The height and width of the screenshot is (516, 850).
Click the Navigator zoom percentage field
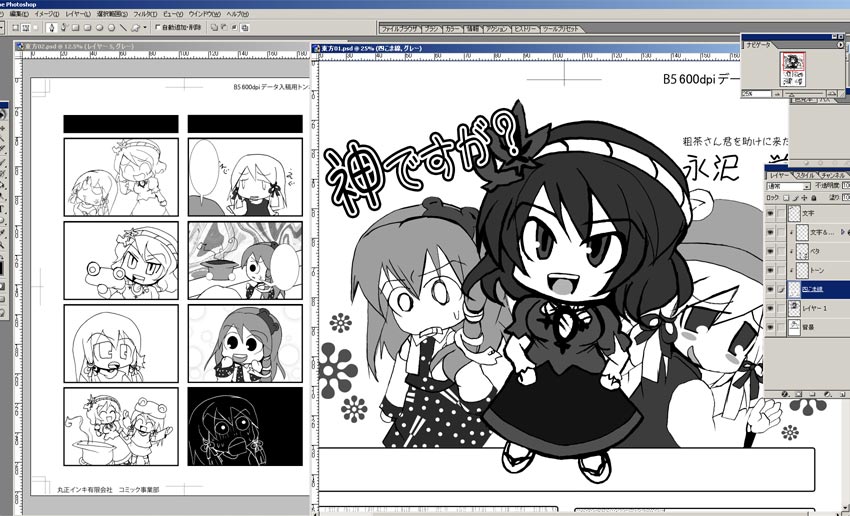(756, 94)
